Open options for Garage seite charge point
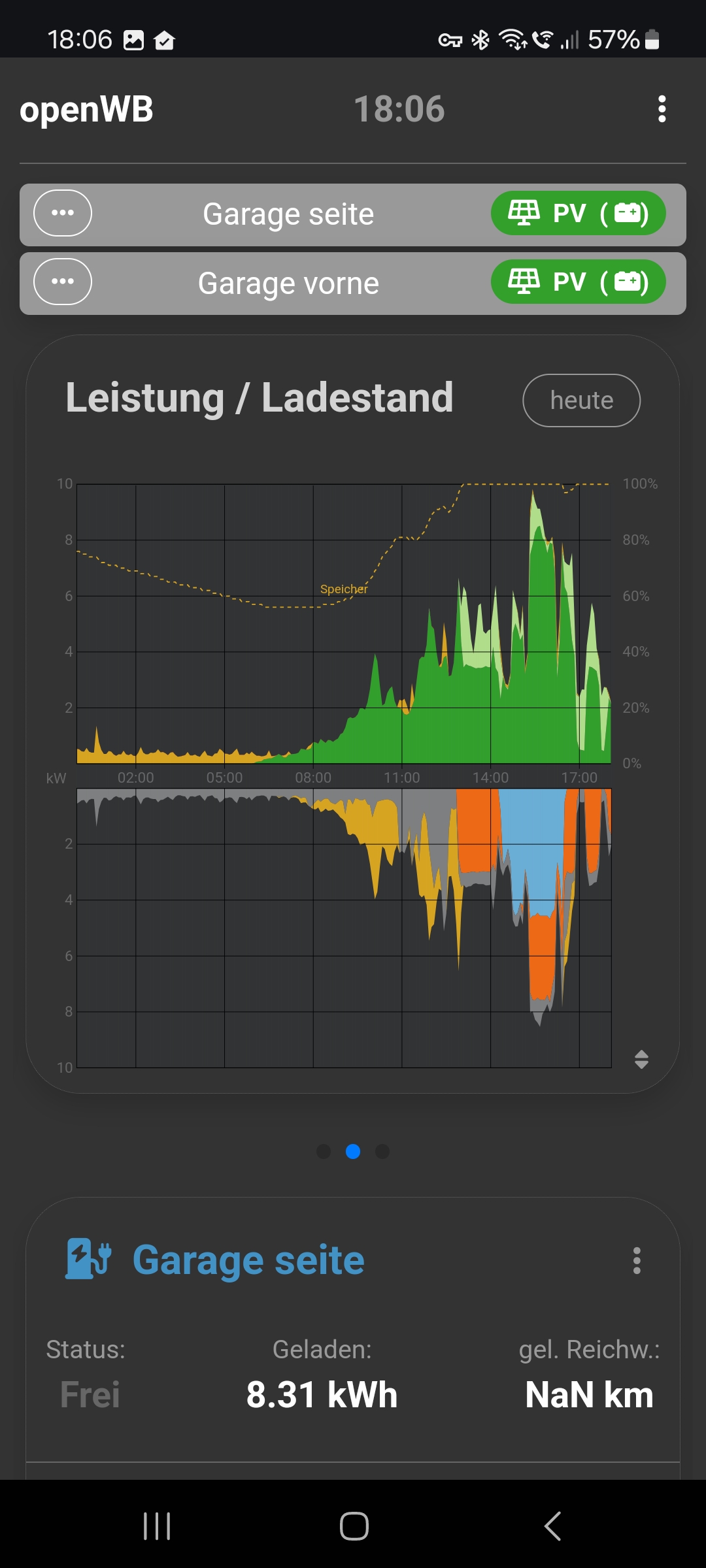 click(63, 213)
